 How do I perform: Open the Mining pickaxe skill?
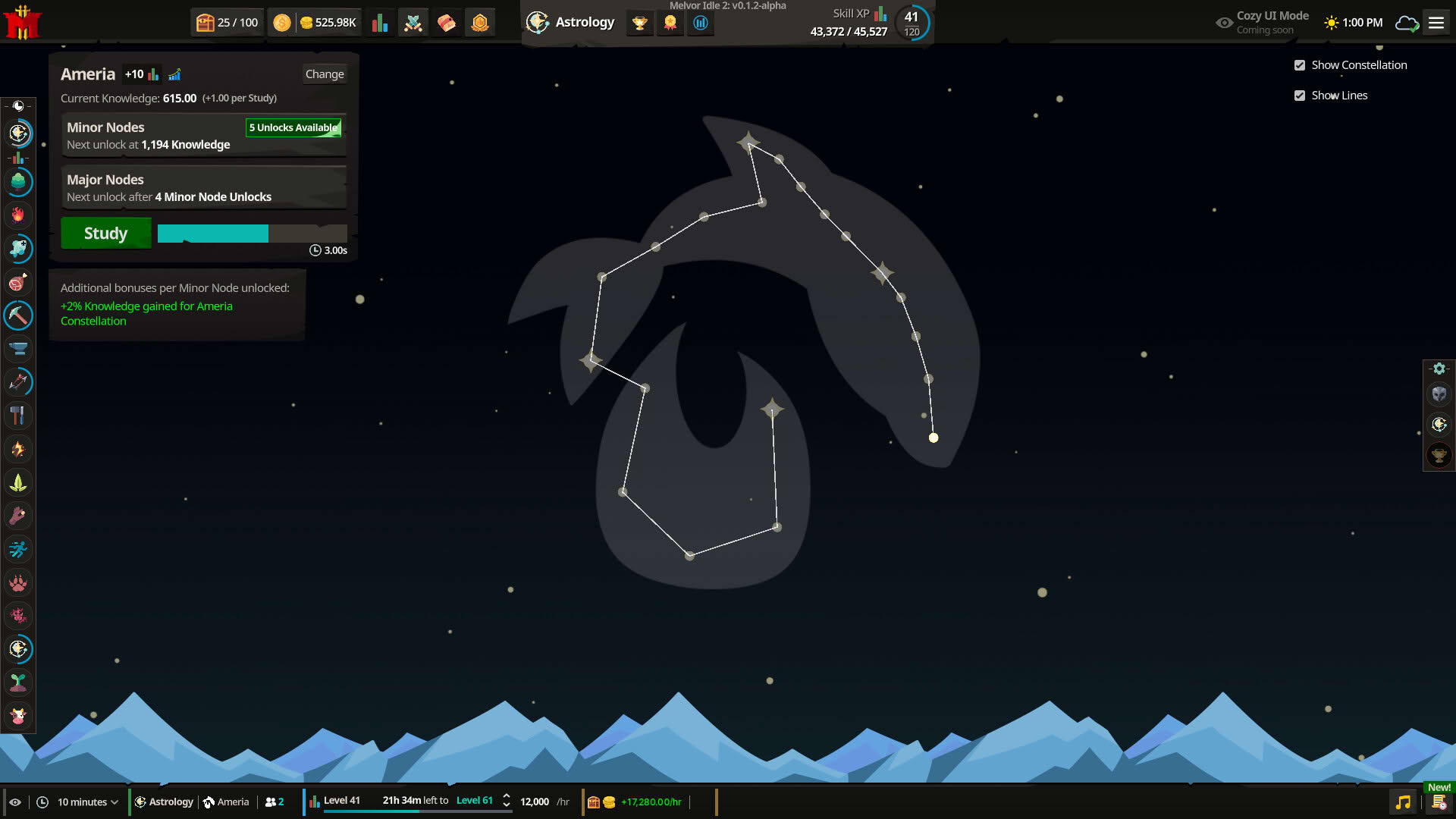(x=18, y=315)
